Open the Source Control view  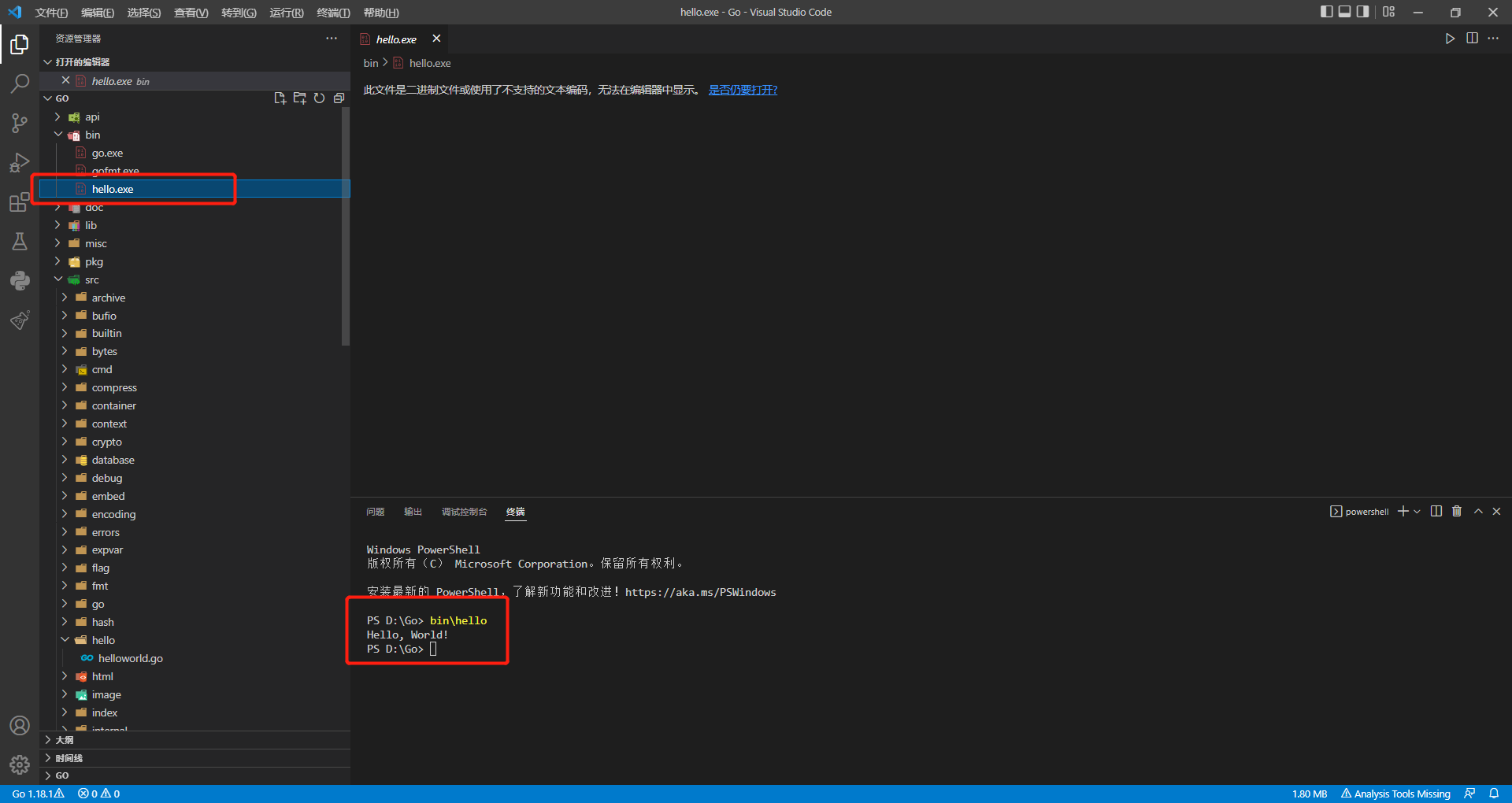[x=20, y=123]
